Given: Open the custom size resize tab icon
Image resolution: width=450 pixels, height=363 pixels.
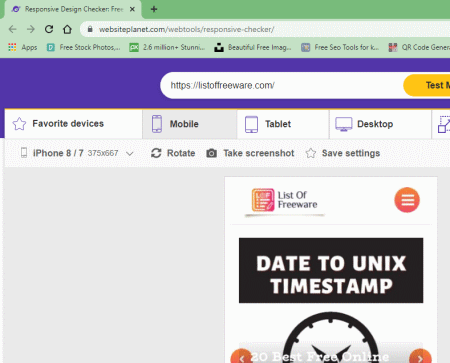Looking at the screenshot, I should point(444,124).
